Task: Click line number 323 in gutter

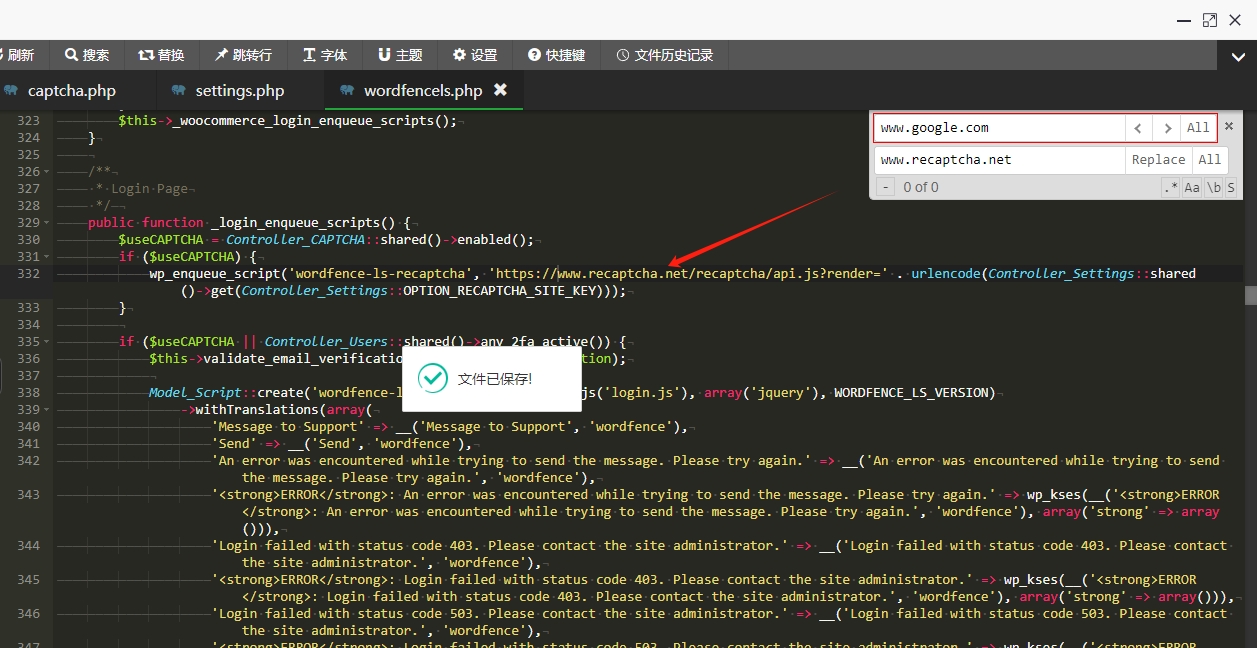Action: (28, 121)
